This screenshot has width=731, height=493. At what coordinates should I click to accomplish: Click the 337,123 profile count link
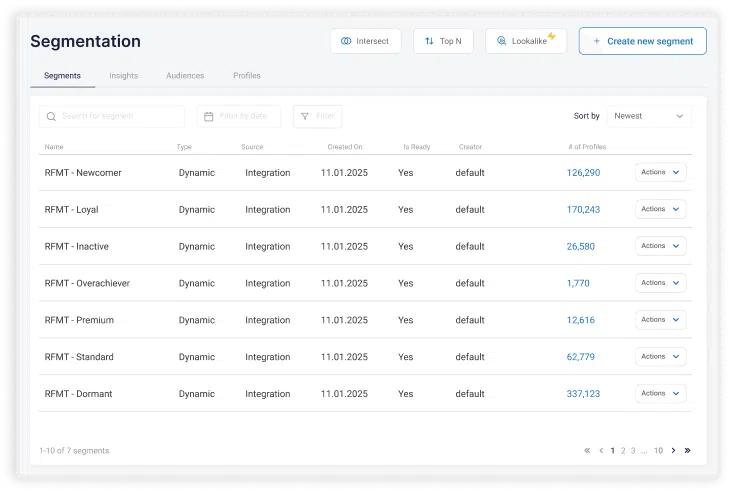pyautogui.click(x=583, y=394)
